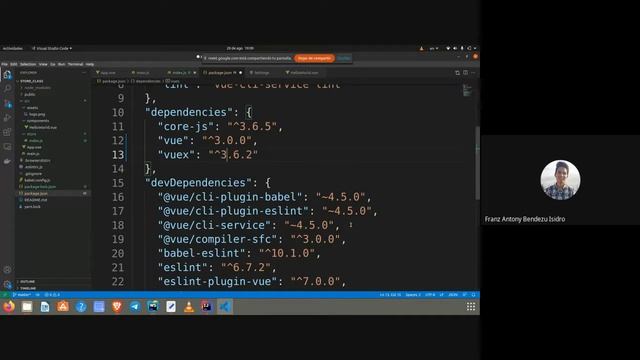The width and height of the screenshot is (640, 360).
Task: Launch Firefox from the dock
Action: (x=9, y=307)
